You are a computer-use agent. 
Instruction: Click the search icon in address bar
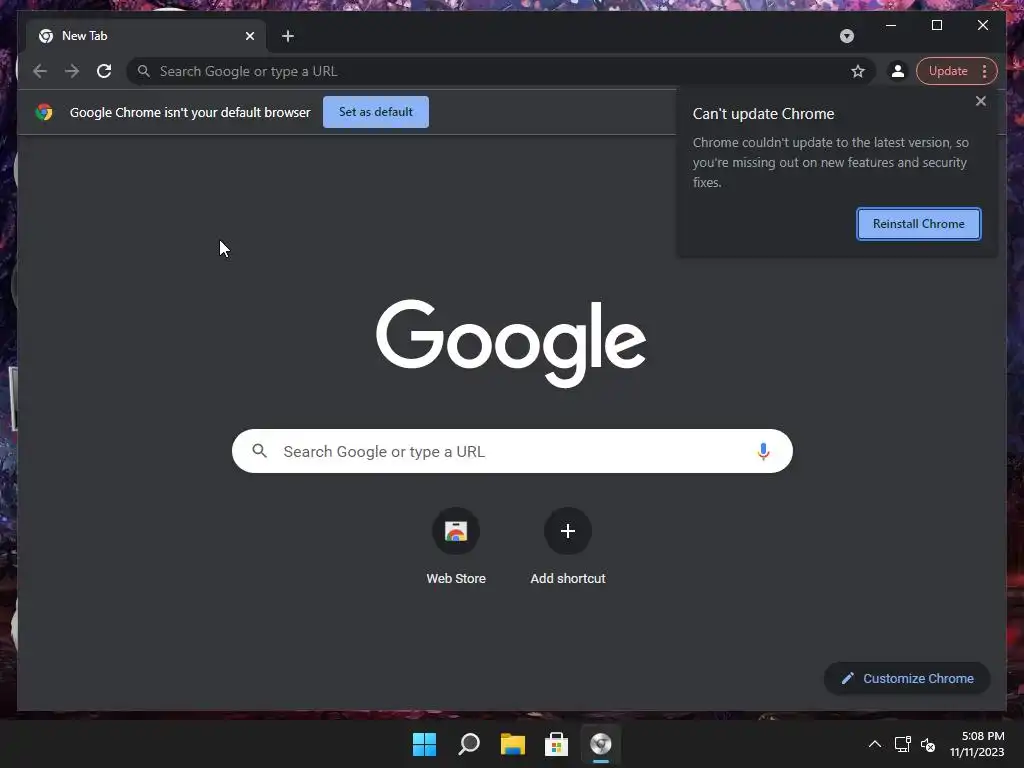pyautogui.click(x=144, y=71)
